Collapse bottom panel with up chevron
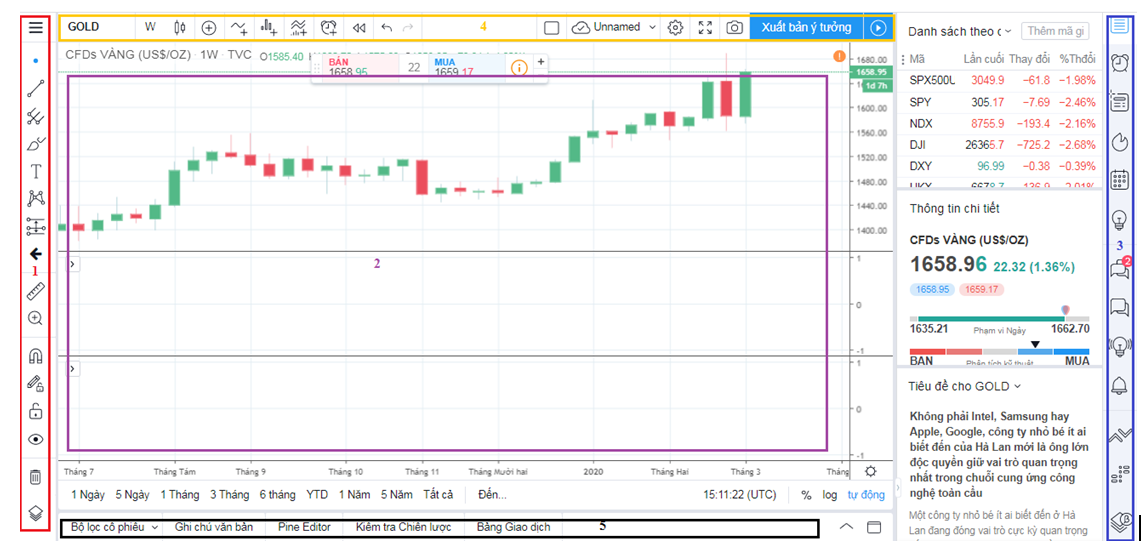 pyautogui.click(x=846, y=526)
